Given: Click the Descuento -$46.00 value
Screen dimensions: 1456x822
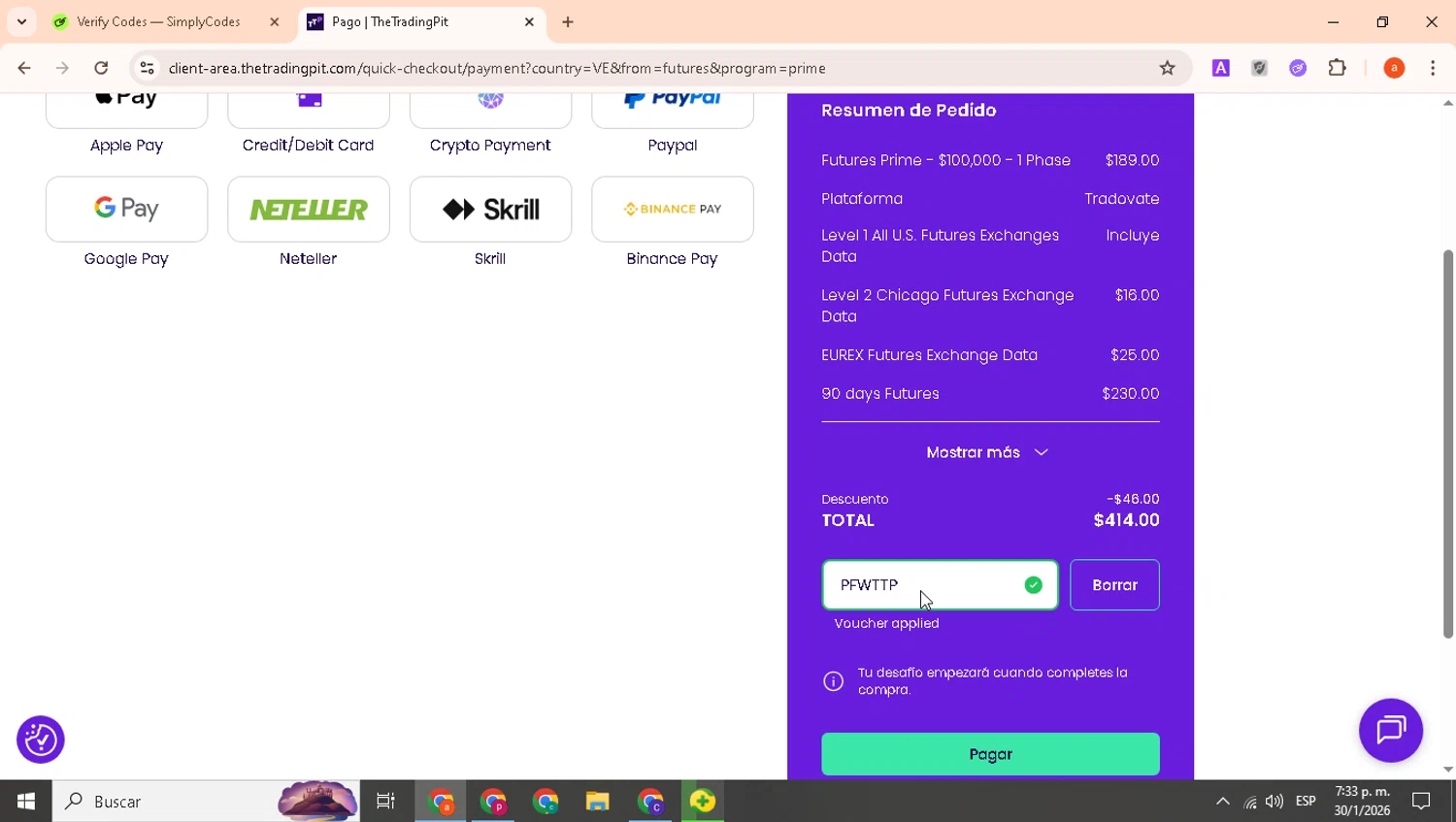Looking at the screenshot, I should tap(1133, 499).
